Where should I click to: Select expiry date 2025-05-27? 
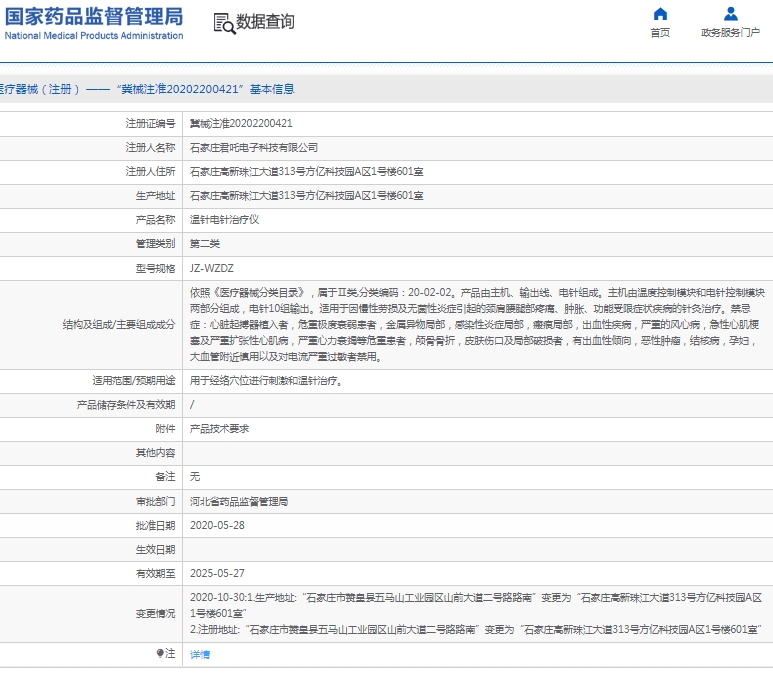[x=217, y=573]
